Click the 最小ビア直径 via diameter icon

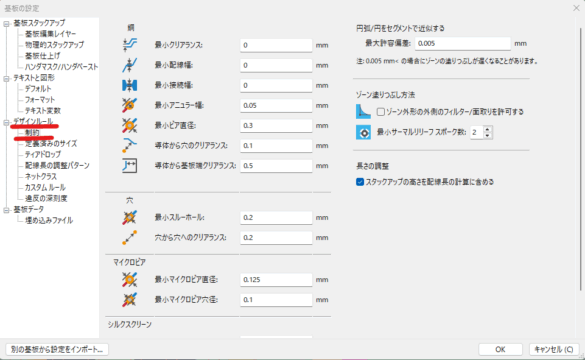point(129,125)
